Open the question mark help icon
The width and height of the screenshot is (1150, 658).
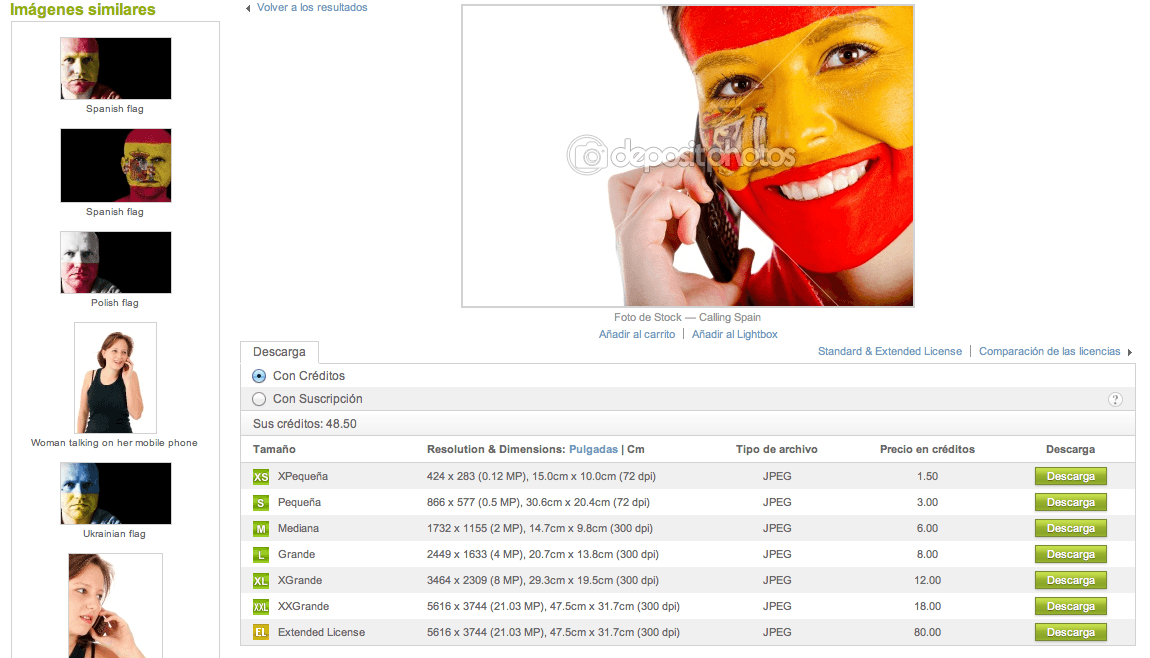(x=1115, y=399)
